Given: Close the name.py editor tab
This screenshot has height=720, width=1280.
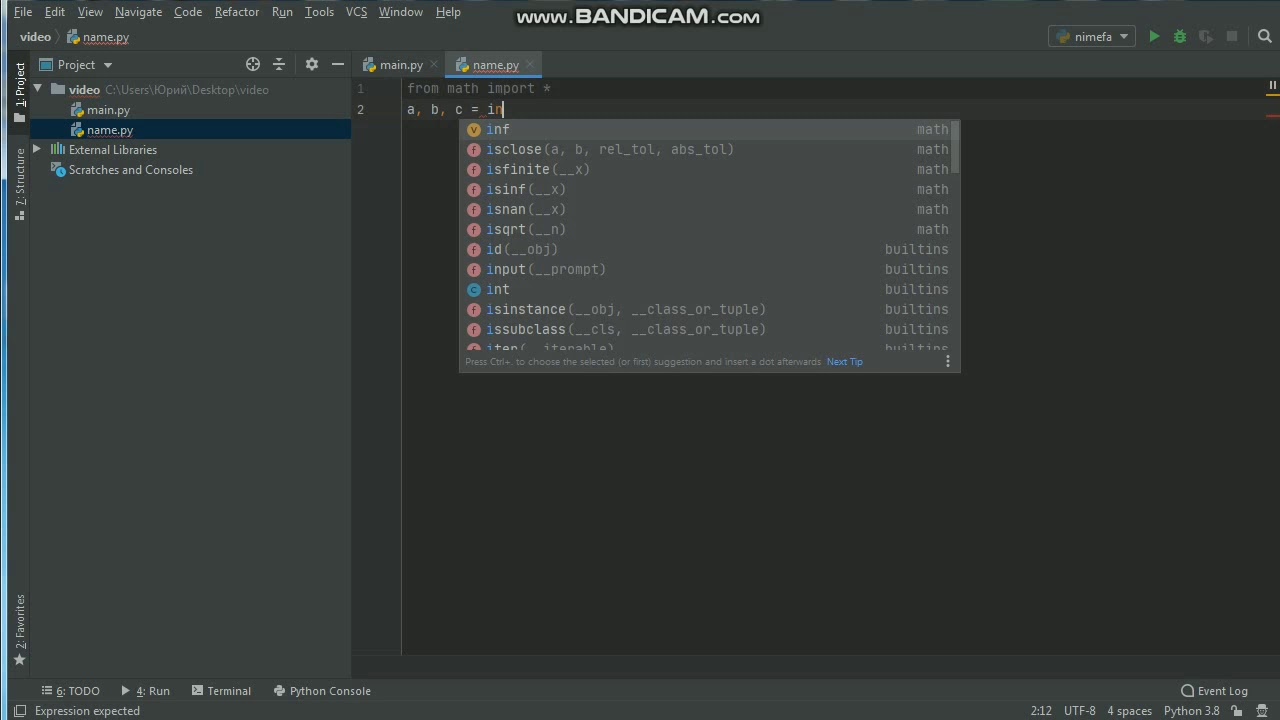Looking at the screenshot, I should click(x=530, y=65).
